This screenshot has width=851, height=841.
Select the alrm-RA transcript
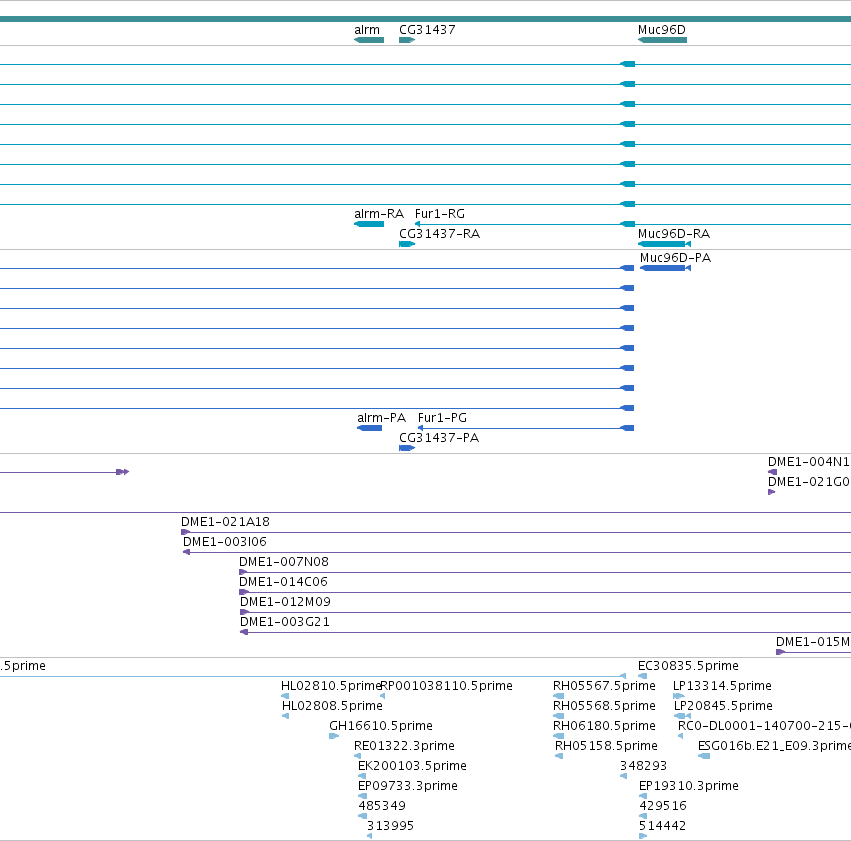(x=369, y=224)
